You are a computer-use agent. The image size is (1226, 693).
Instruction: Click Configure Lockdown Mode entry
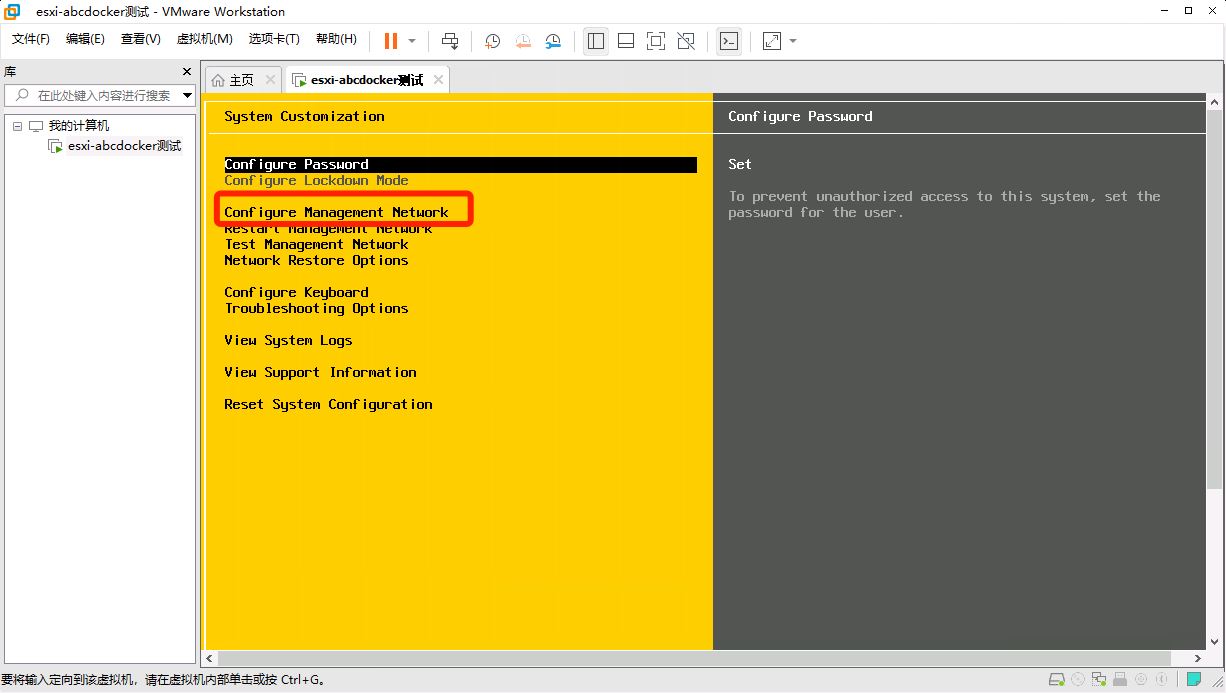pos(316,181)
